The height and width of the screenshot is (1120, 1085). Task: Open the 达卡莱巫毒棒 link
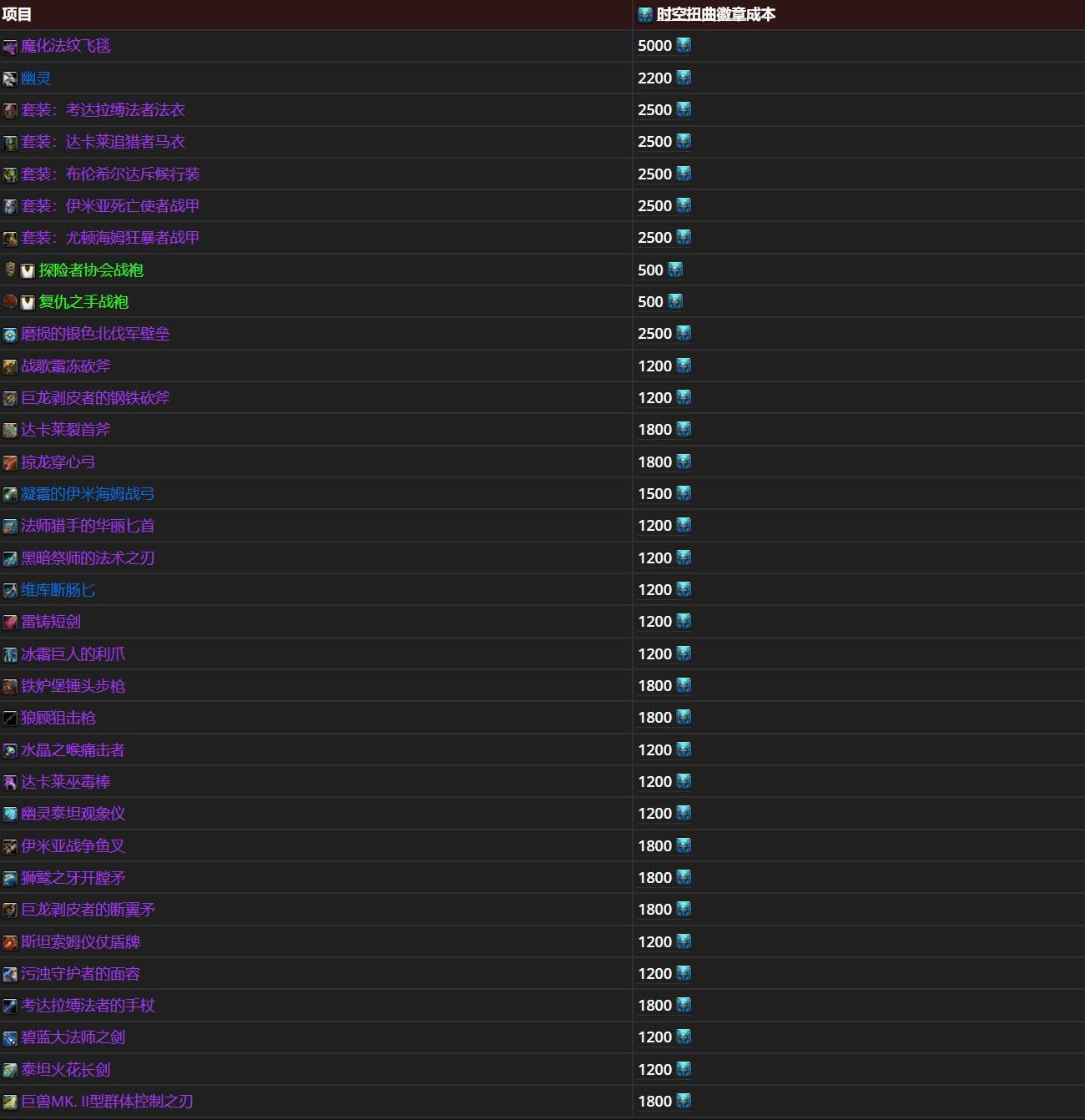[x=66, y=782]
